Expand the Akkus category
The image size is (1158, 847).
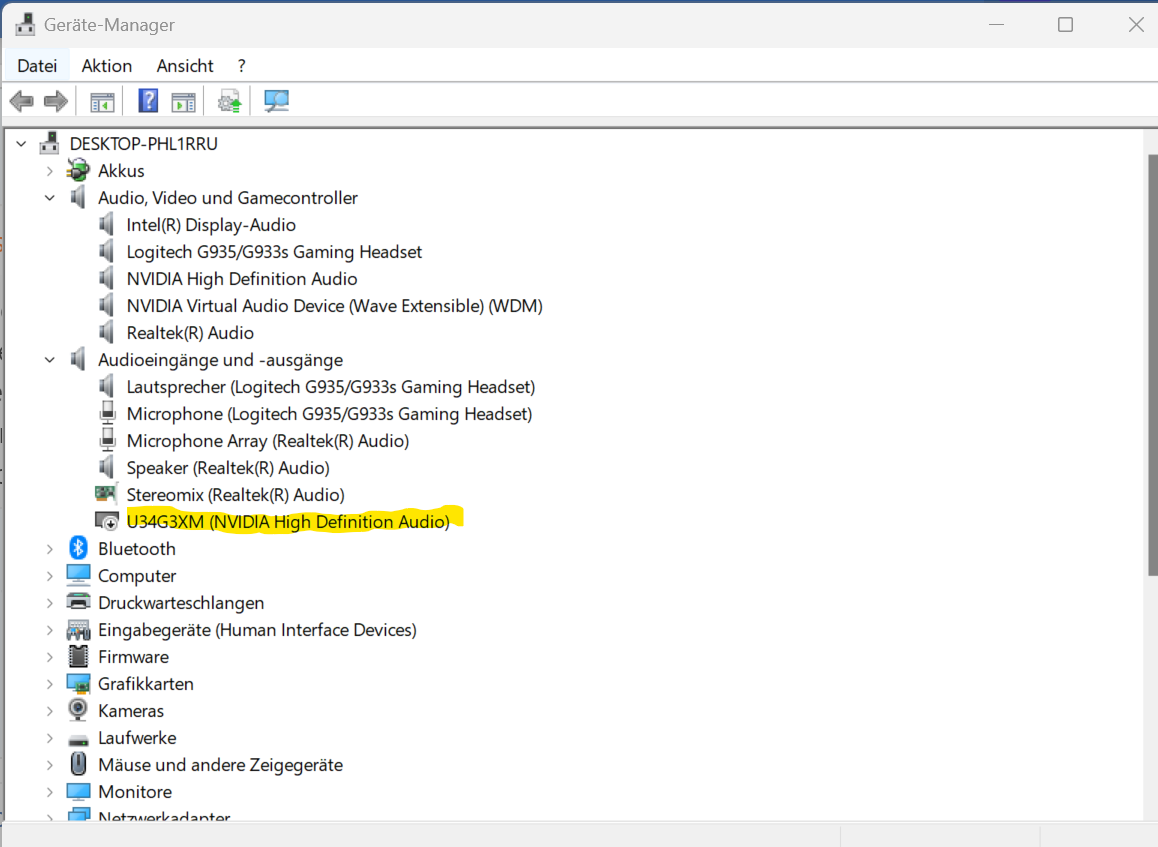click(x=49, y=171)
